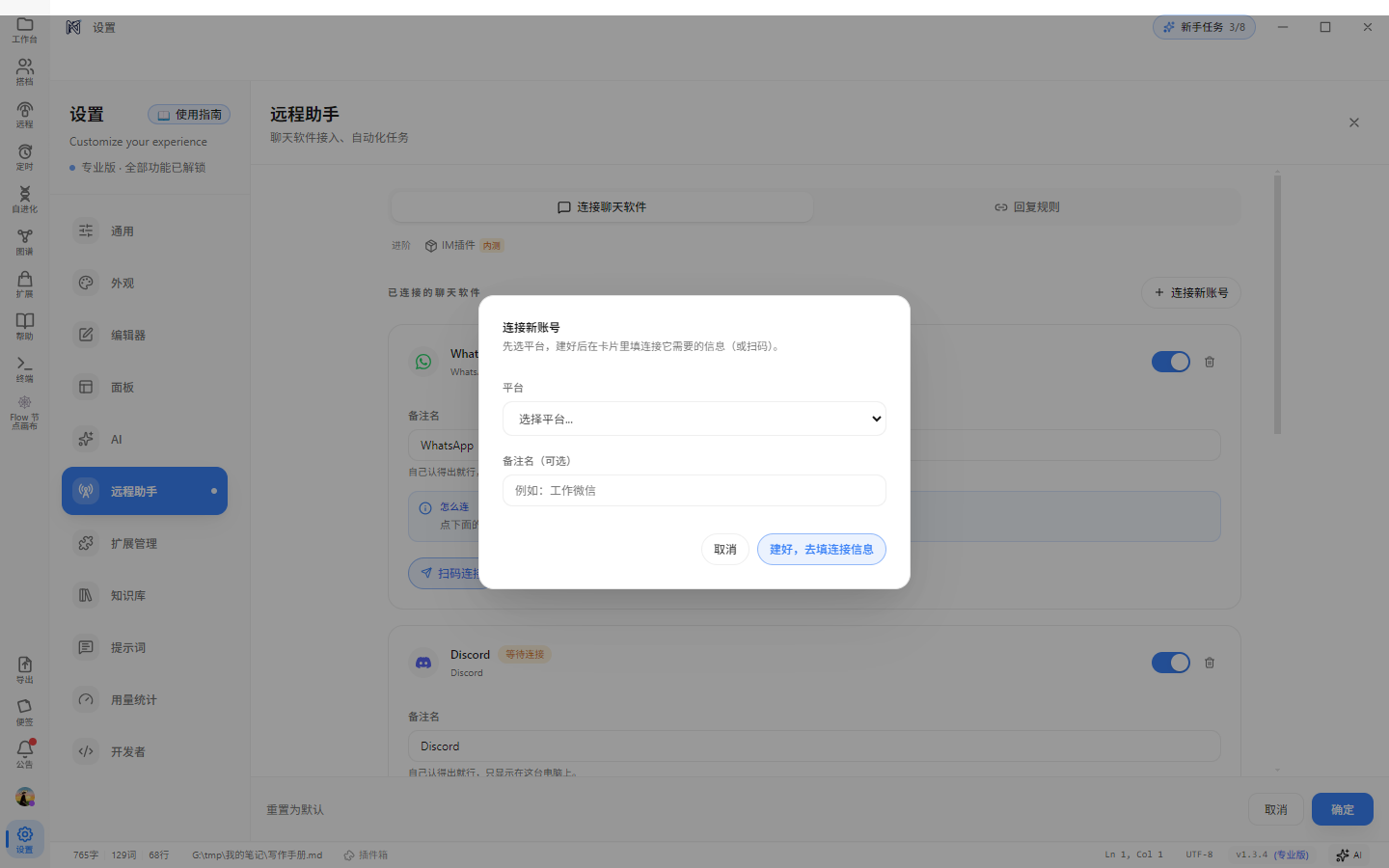Image resolution: width=1389 pixels, height=868 pixels.
Task: Click 建好，去填连接信息 button
Action: pyautogui.click(x=822, y=549)
